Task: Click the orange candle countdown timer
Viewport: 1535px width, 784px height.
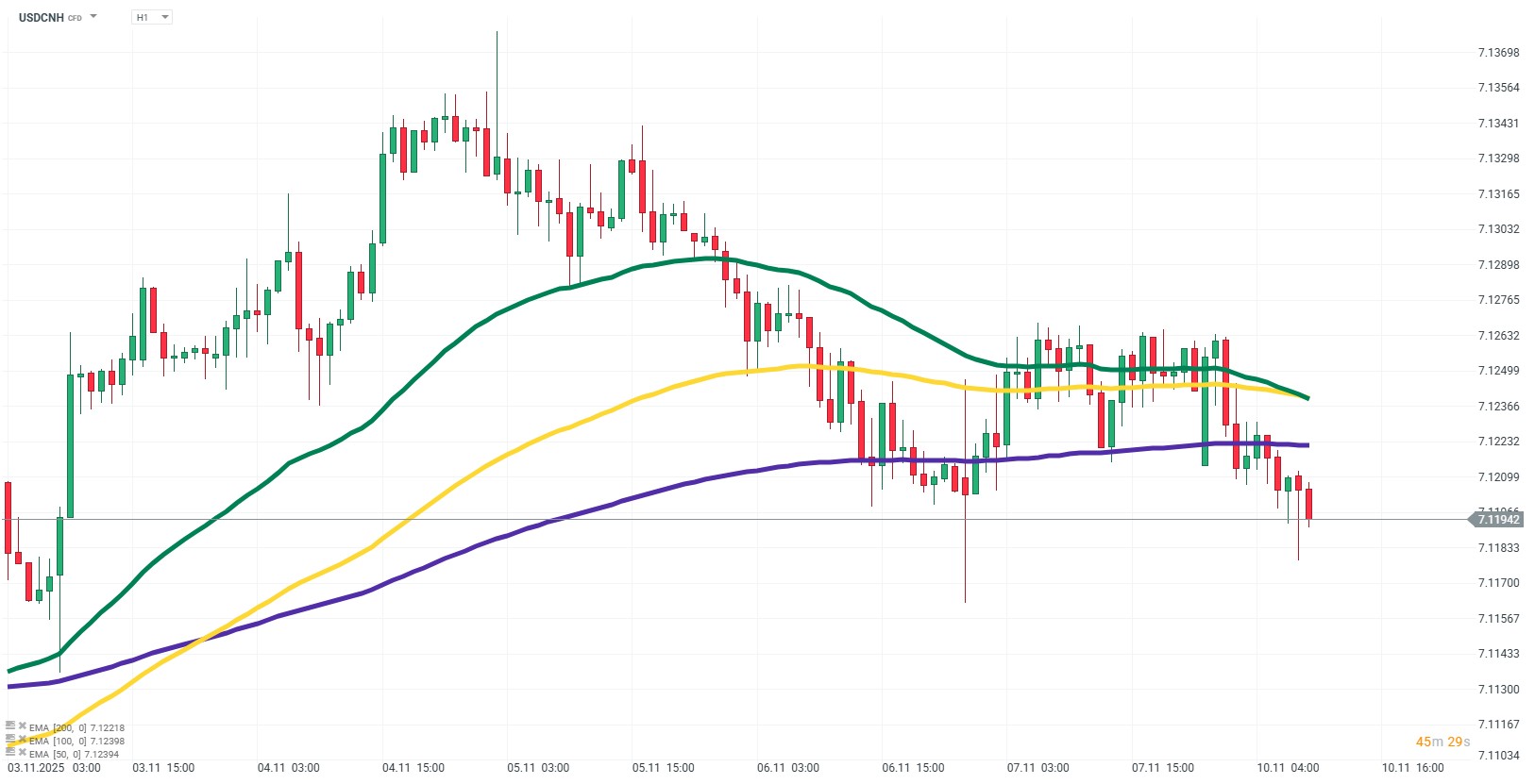Action: (1442, 742)
